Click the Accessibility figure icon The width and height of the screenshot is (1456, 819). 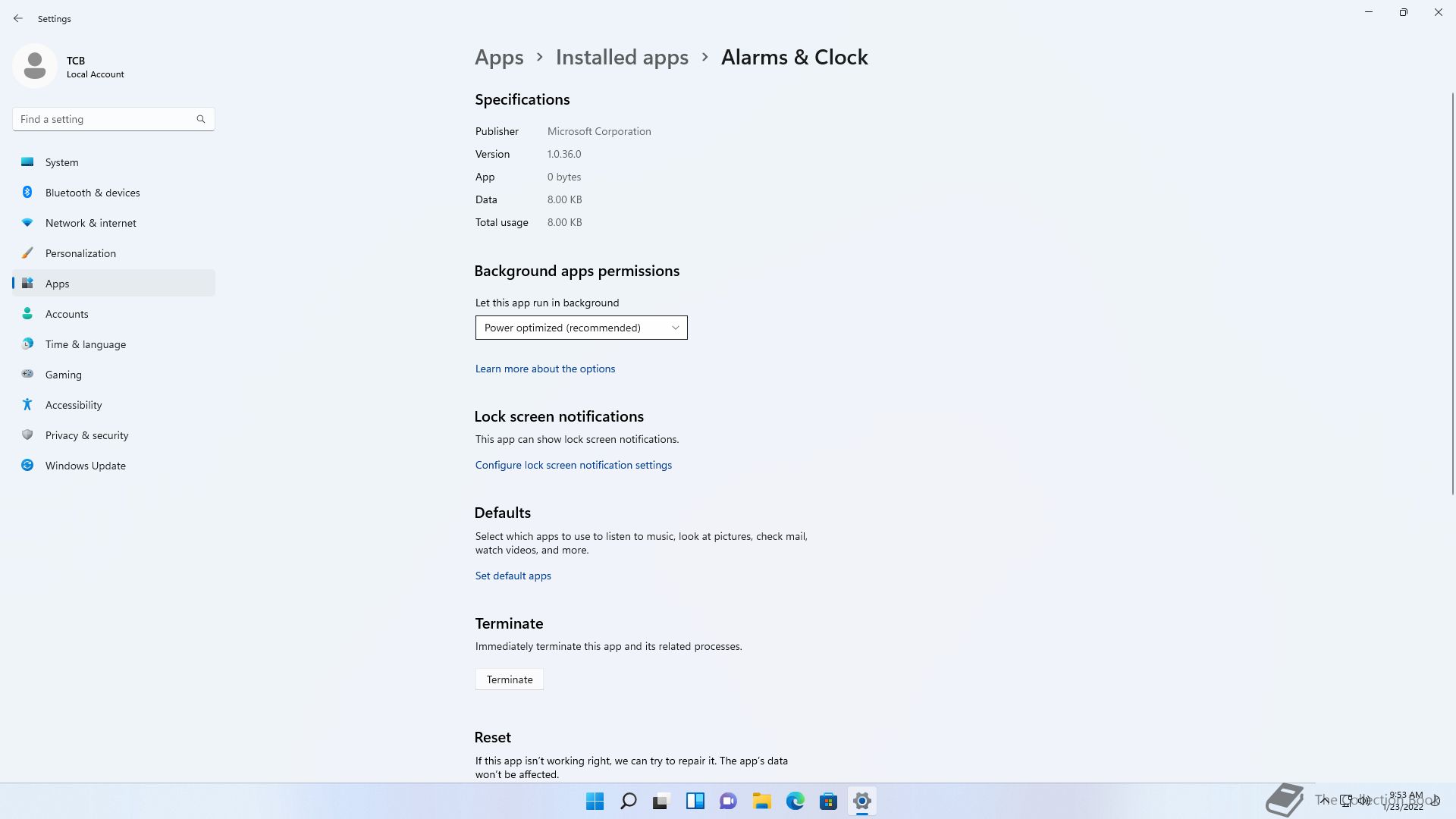[x=27, y=405]
